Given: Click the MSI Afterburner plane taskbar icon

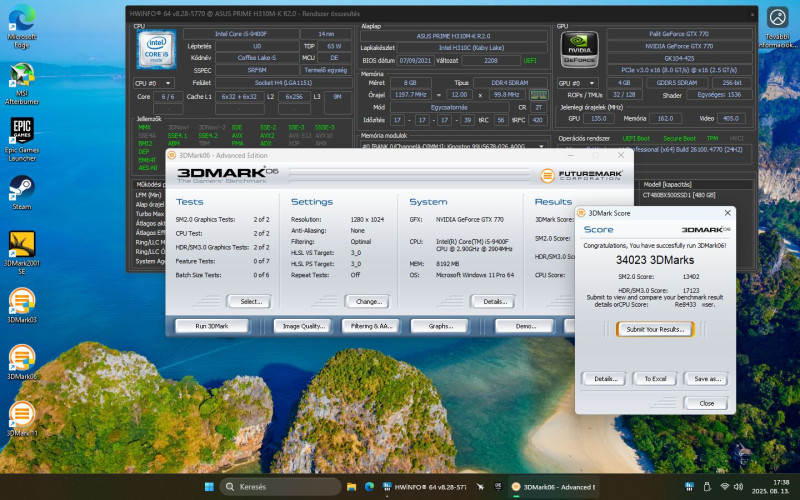Looking at the screenshot, I should point(480,487).
